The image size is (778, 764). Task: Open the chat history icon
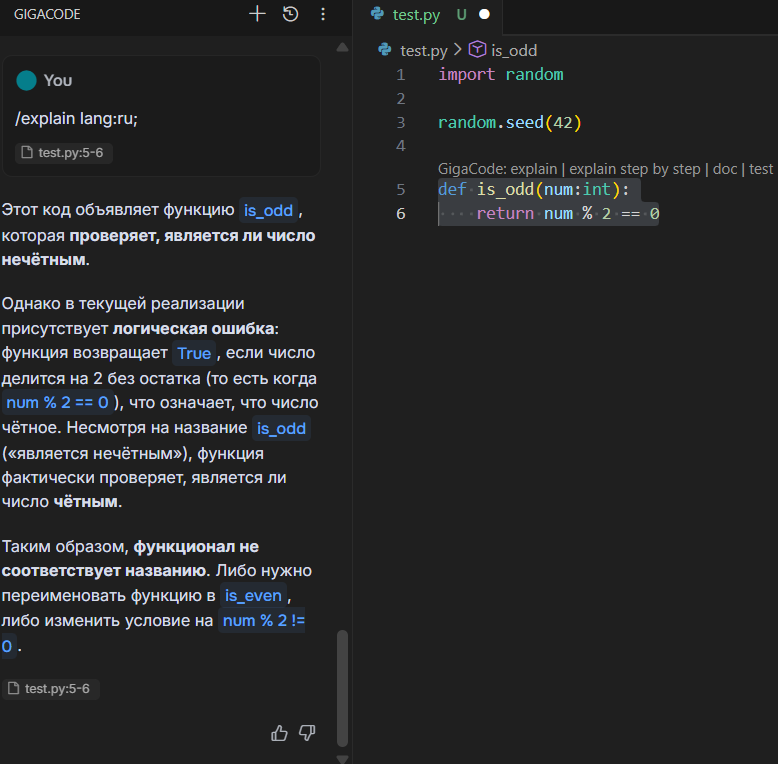point(290,14)
